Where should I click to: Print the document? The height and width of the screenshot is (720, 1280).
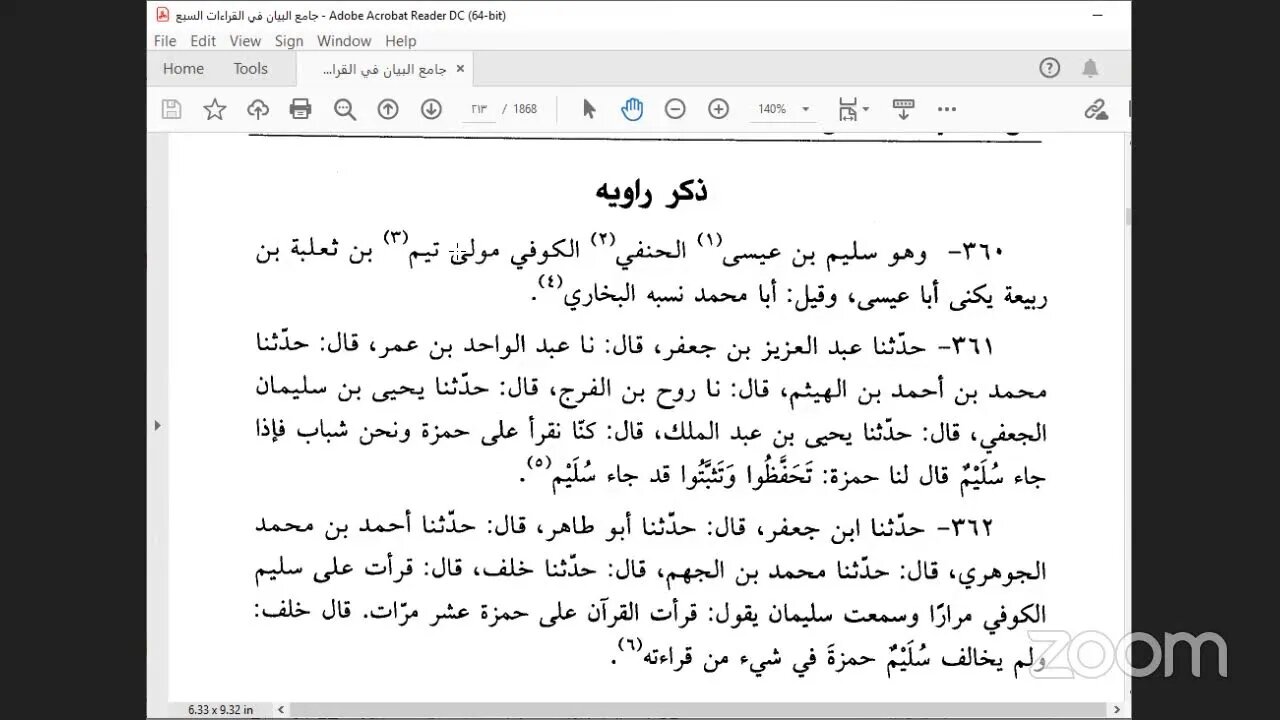(301, 109)
